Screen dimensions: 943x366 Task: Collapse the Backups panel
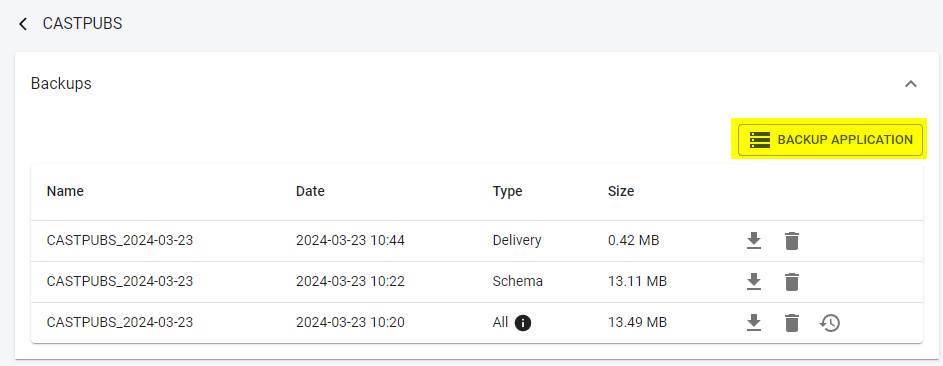911,84
